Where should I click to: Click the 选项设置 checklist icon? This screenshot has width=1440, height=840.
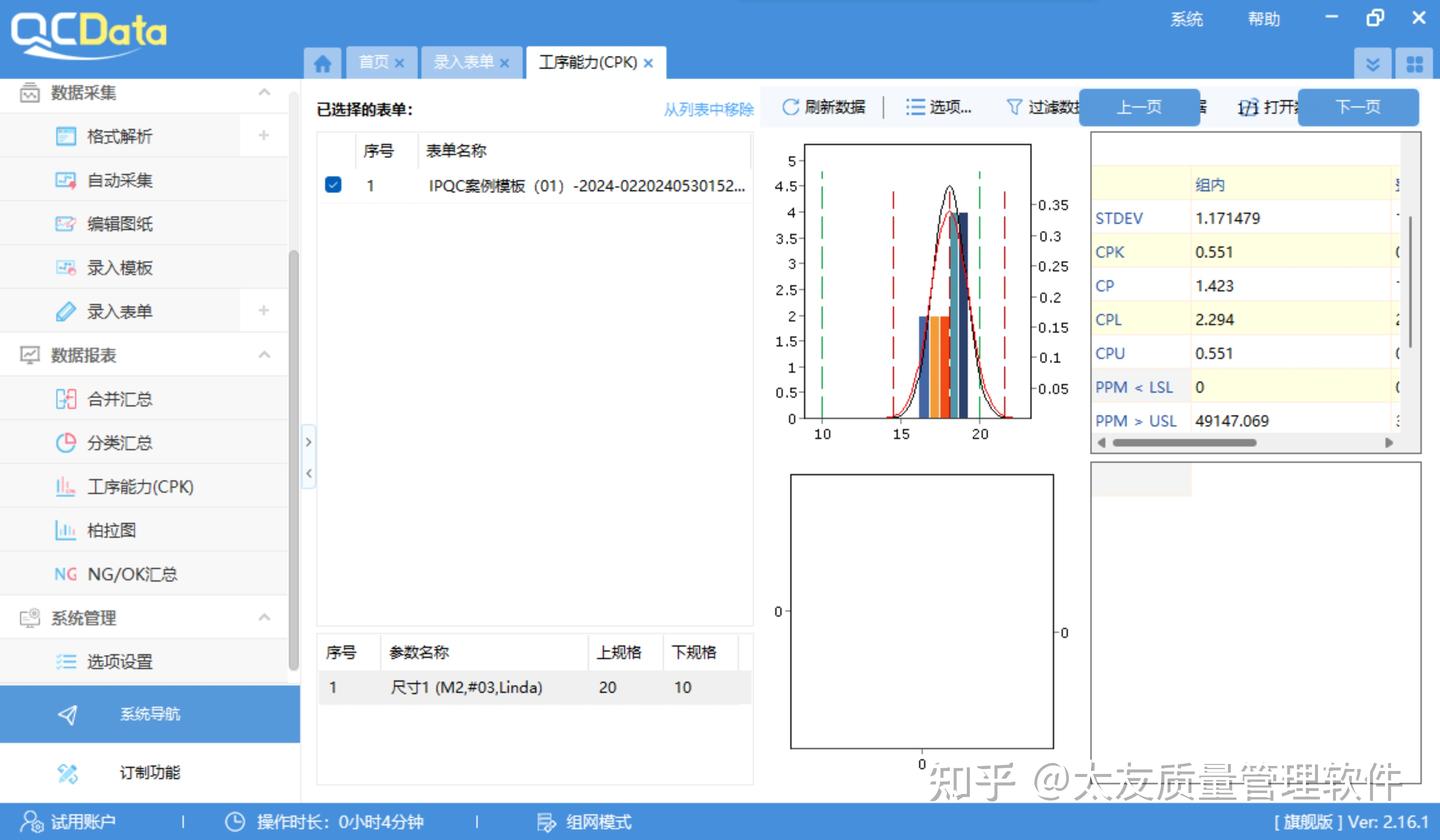click(x=66, y=661)
